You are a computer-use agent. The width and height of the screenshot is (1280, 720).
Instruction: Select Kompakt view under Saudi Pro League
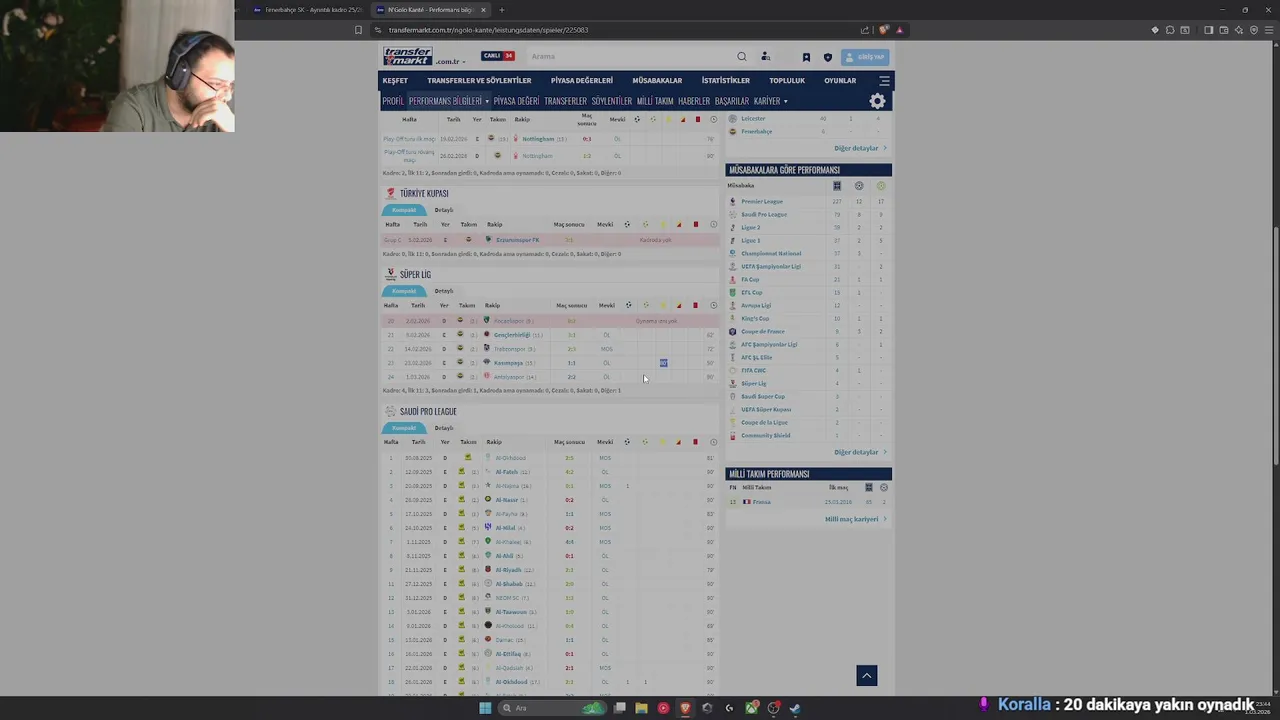point(404,428)
